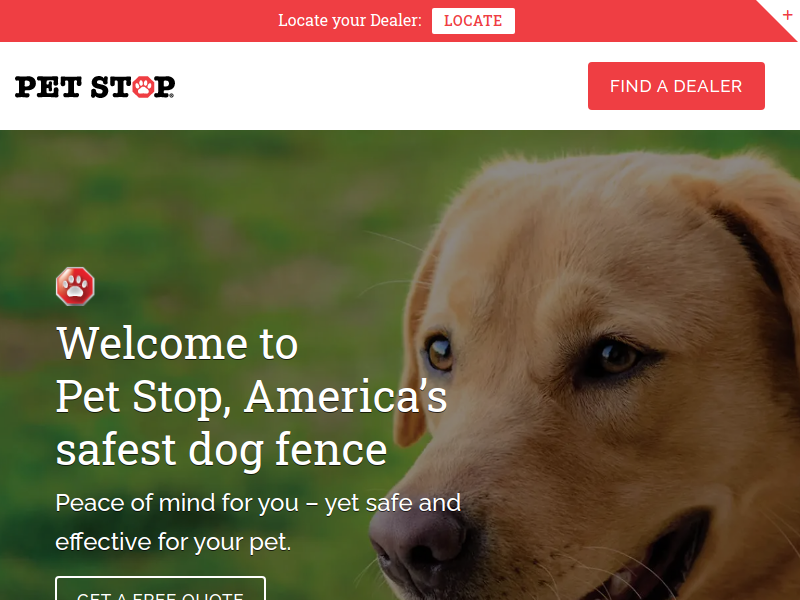The height and width of the screenshot is (600, 800).
Task: Click the red paw stop-sign icon above heading
Action: [x=75, y=286]
